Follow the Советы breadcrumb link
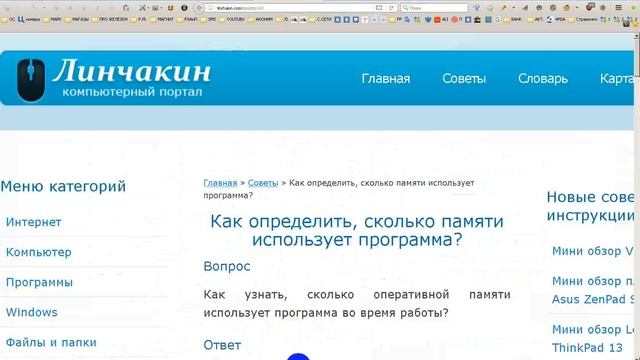Image resolution: width=640 pixels, height=360 pixels. click(263, 183)
